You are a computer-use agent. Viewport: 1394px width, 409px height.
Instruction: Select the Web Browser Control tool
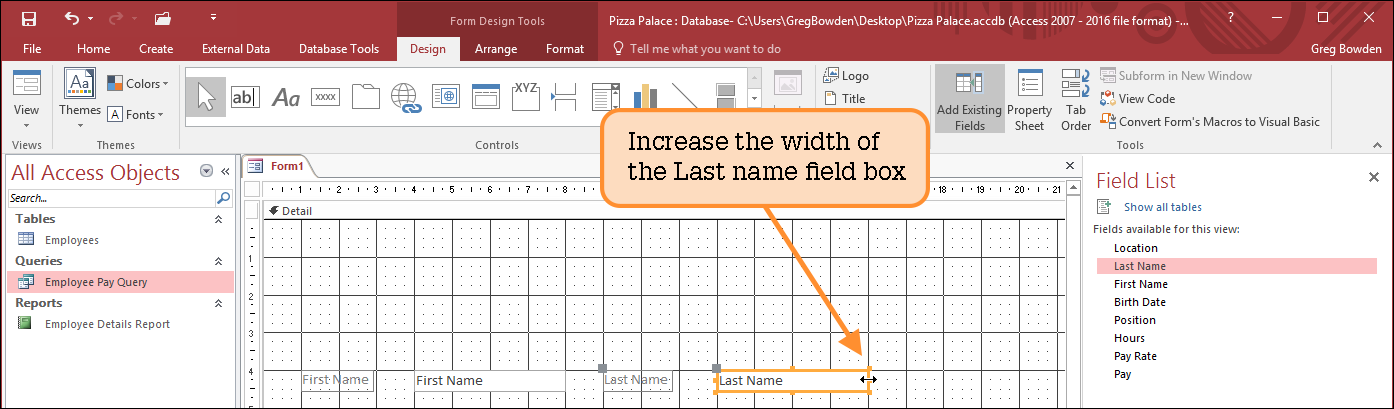[x=445, y=97]
